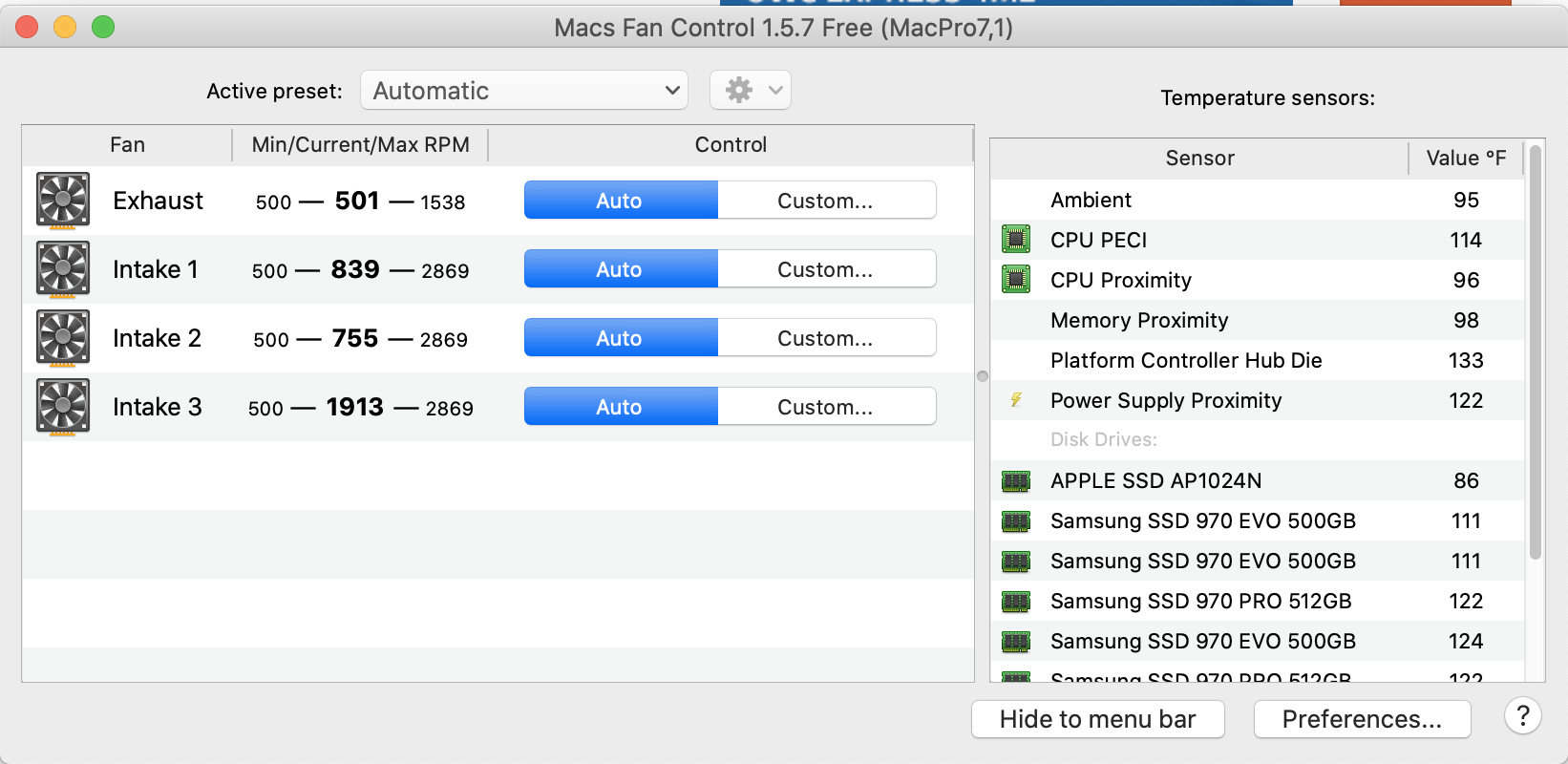
Task: Click the CPU PECI chip icon
Action: click(1016, 240)
